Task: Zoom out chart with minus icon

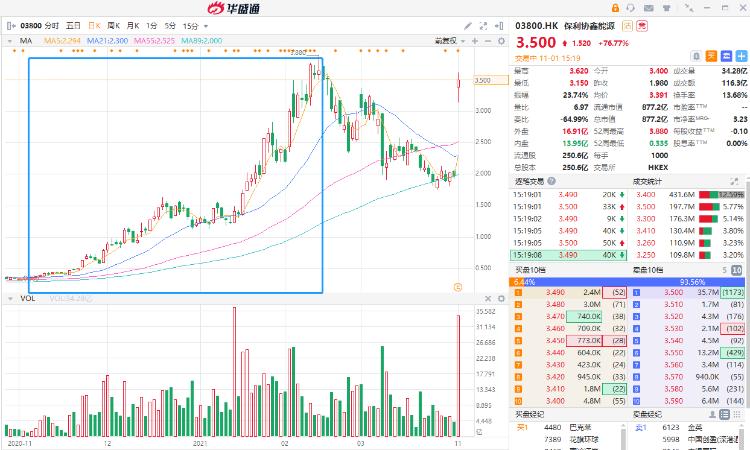Action: coord(488,41)
